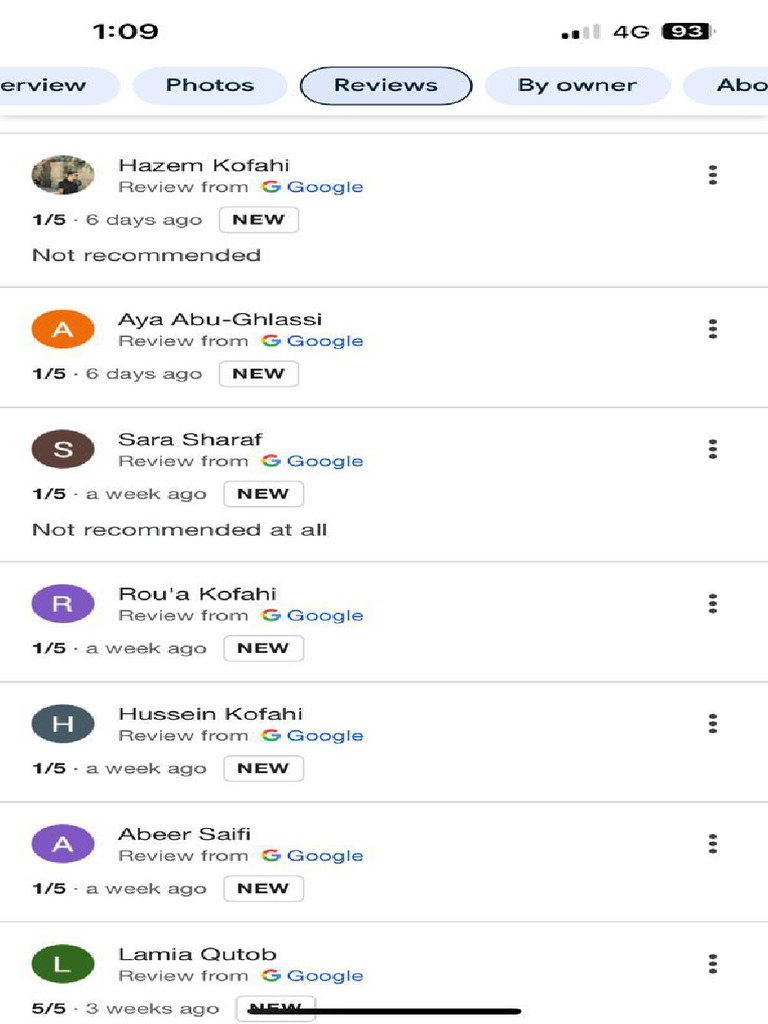The width and height of the screenshot is (768, 1024).
Task: Open more options for Lamia Qutob's review
Action: click(x=712, y=964)
